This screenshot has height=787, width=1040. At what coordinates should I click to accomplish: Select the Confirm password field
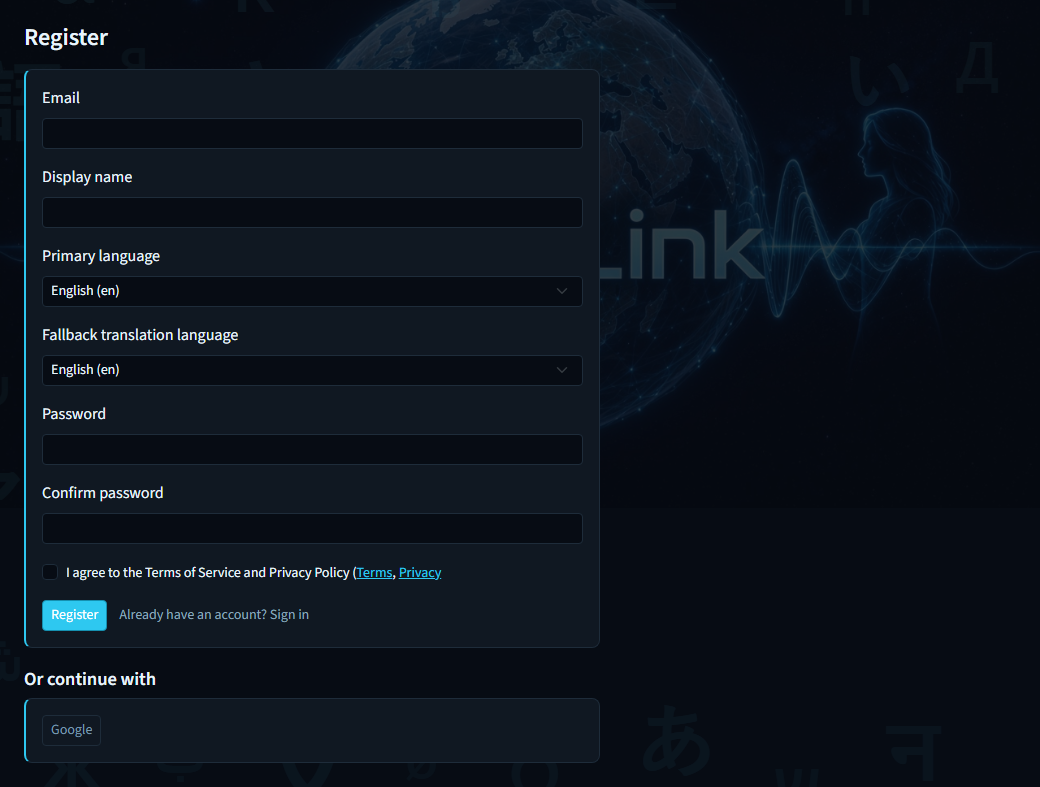[312, 528]
